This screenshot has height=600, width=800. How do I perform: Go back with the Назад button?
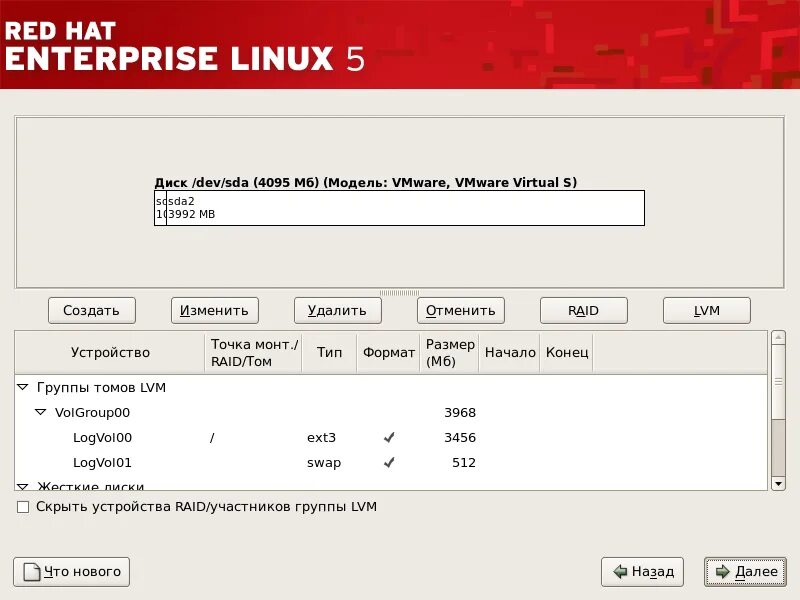pos(642,571)
